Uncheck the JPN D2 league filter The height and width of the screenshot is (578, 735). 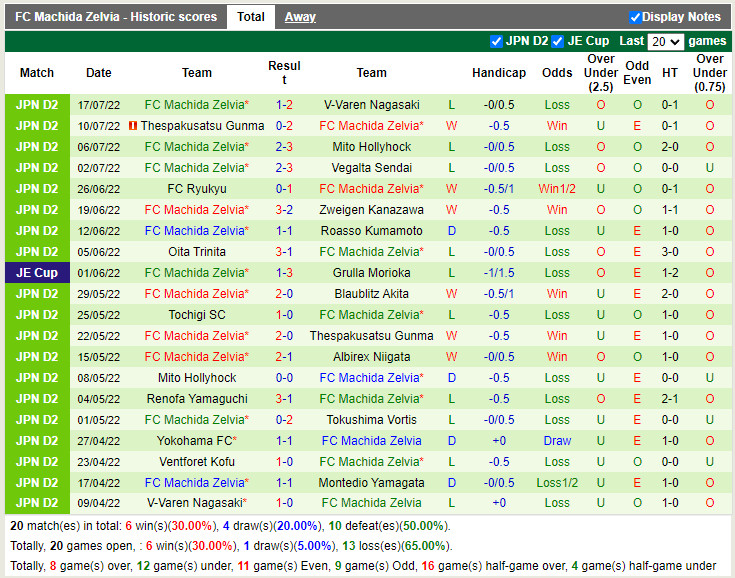pyautogui.click(x=496, y=41)
